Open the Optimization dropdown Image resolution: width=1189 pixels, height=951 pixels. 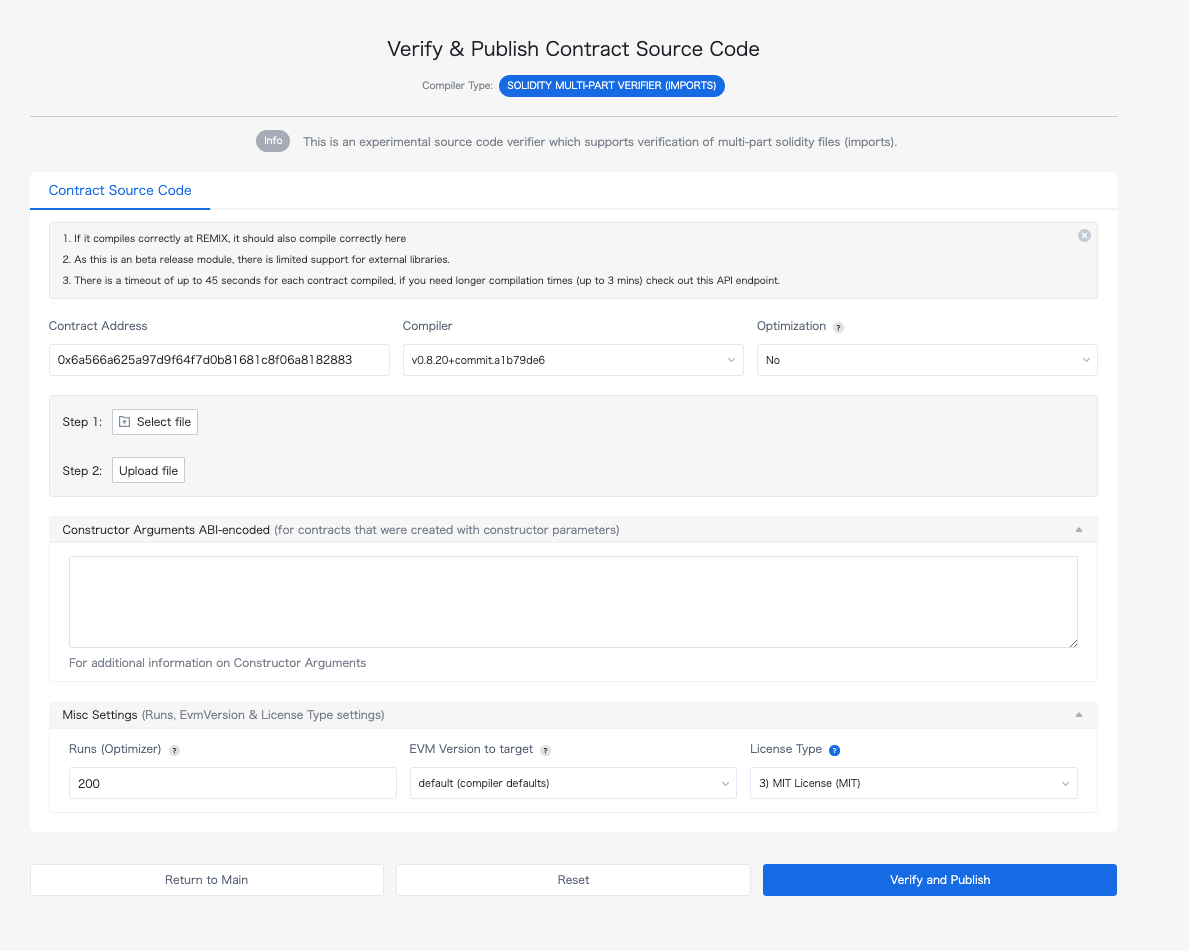[927, 360]
